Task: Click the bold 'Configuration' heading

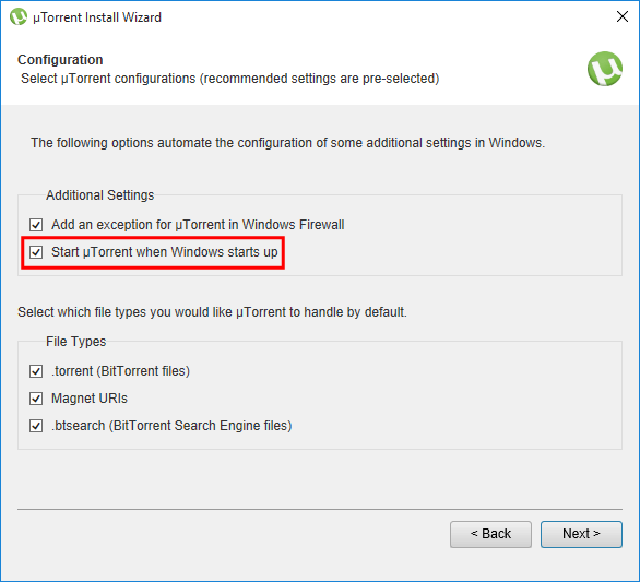Action: (x=60, y=60)
